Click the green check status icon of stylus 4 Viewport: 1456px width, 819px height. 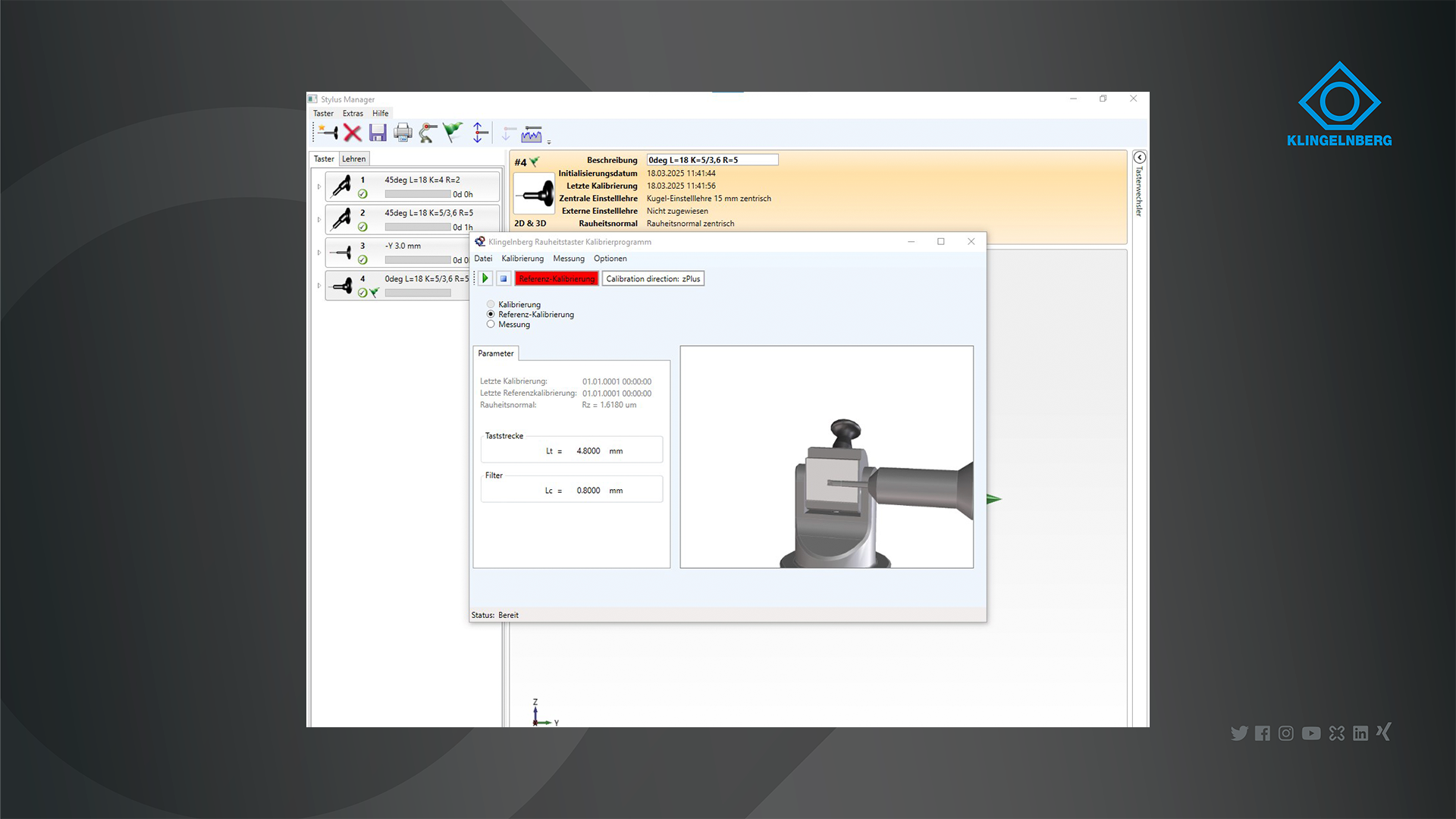362,293
